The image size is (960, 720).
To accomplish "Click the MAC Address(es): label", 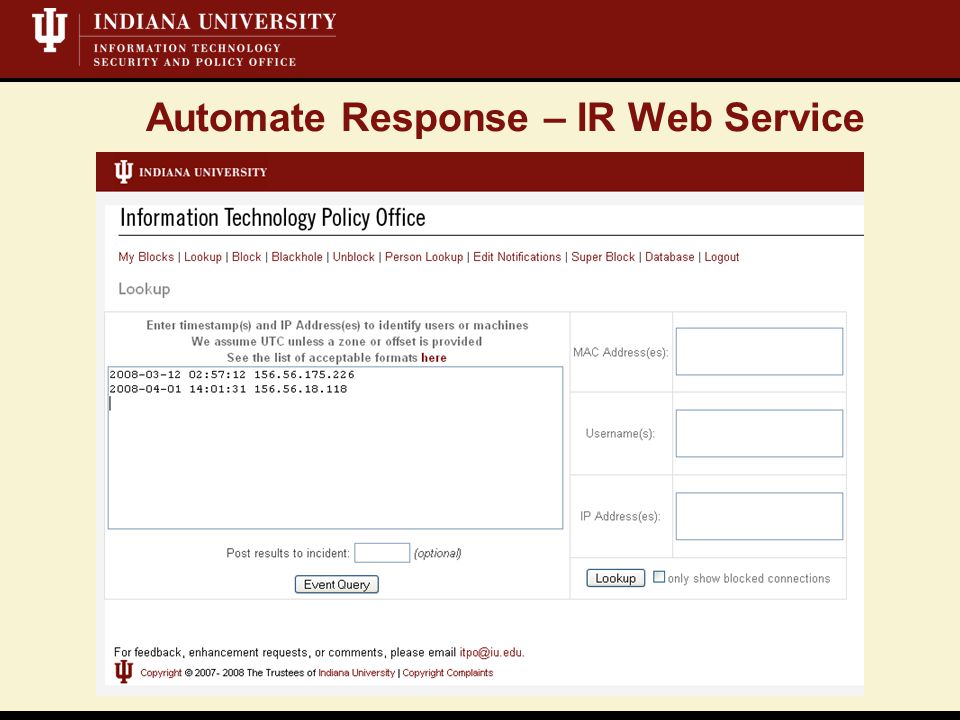I will [x=621, y=353].
